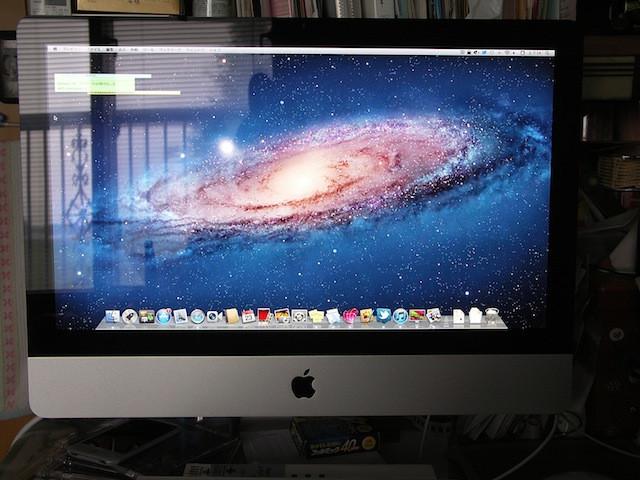Launch iTunes from the Dock
640x480 pixels.
pos(400,316)
